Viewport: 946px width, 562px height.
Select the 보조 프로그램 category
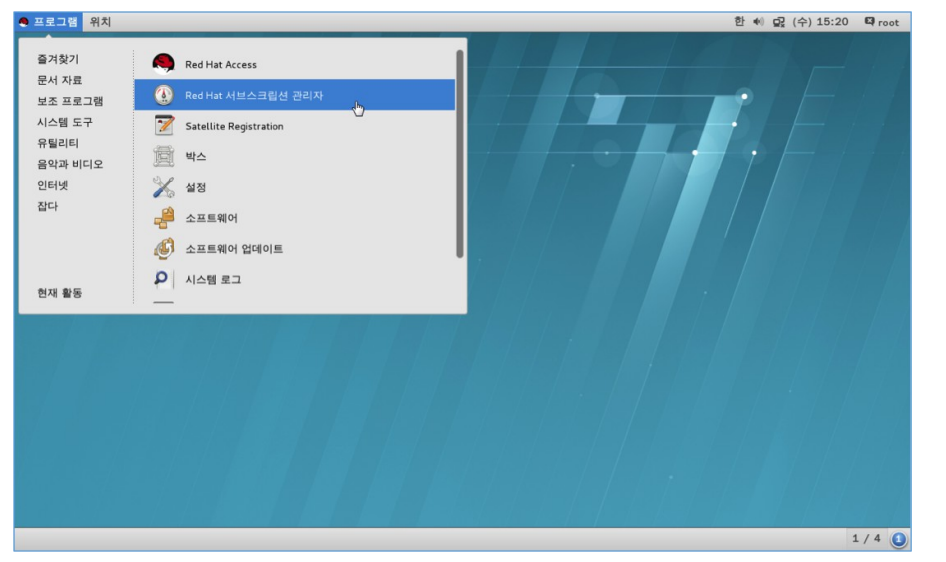(70, 101)
